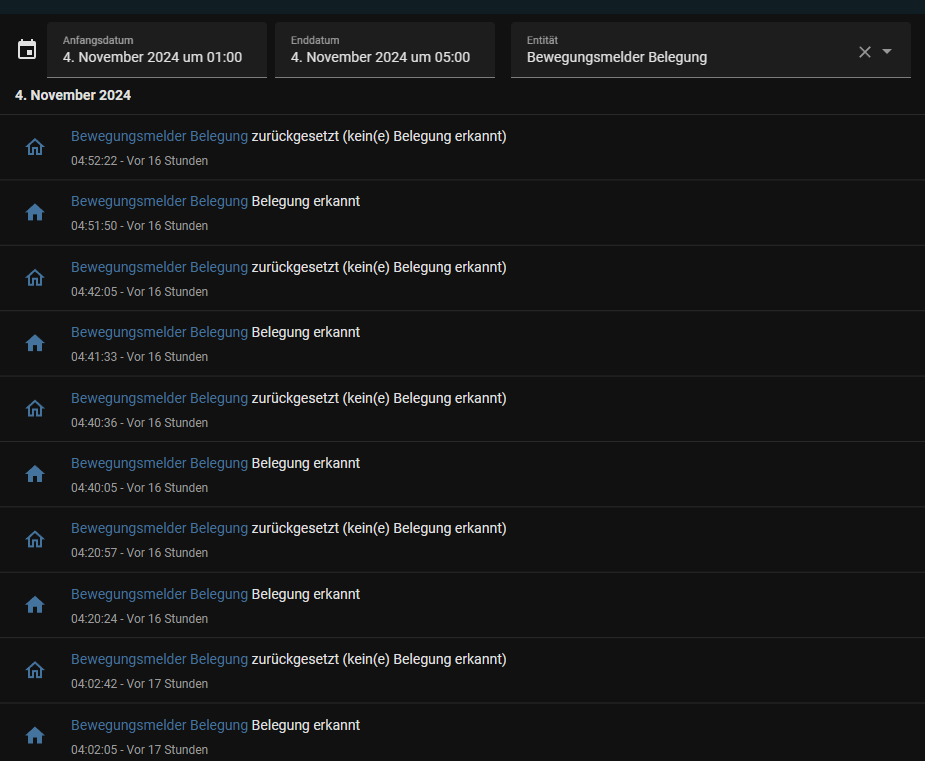
Task: Click the home icon for the 04:40:36 entry
Action: click(35, 409)
